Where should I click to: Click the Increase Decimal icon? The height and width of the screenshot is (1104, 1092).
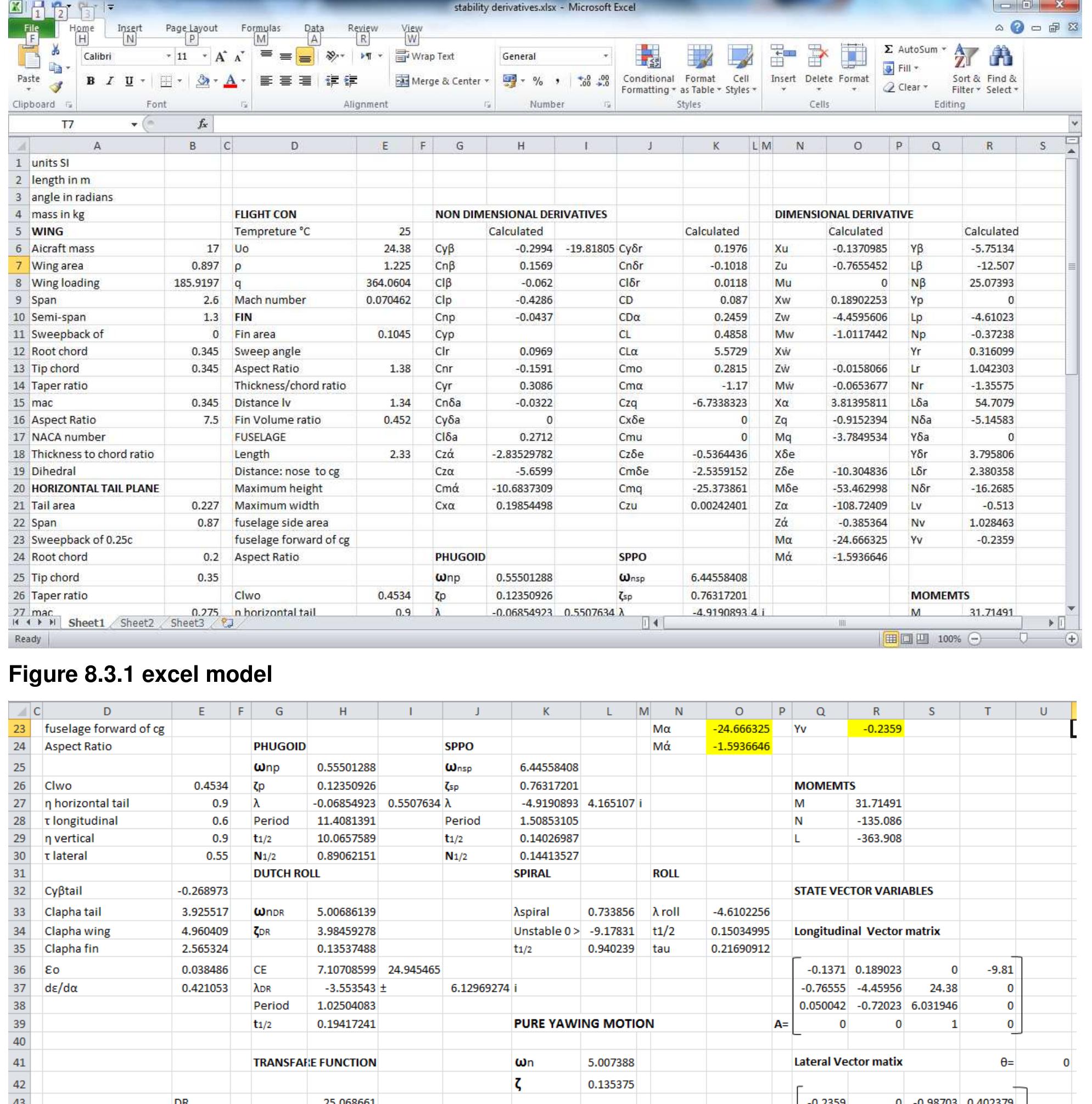tap(584, 81)
